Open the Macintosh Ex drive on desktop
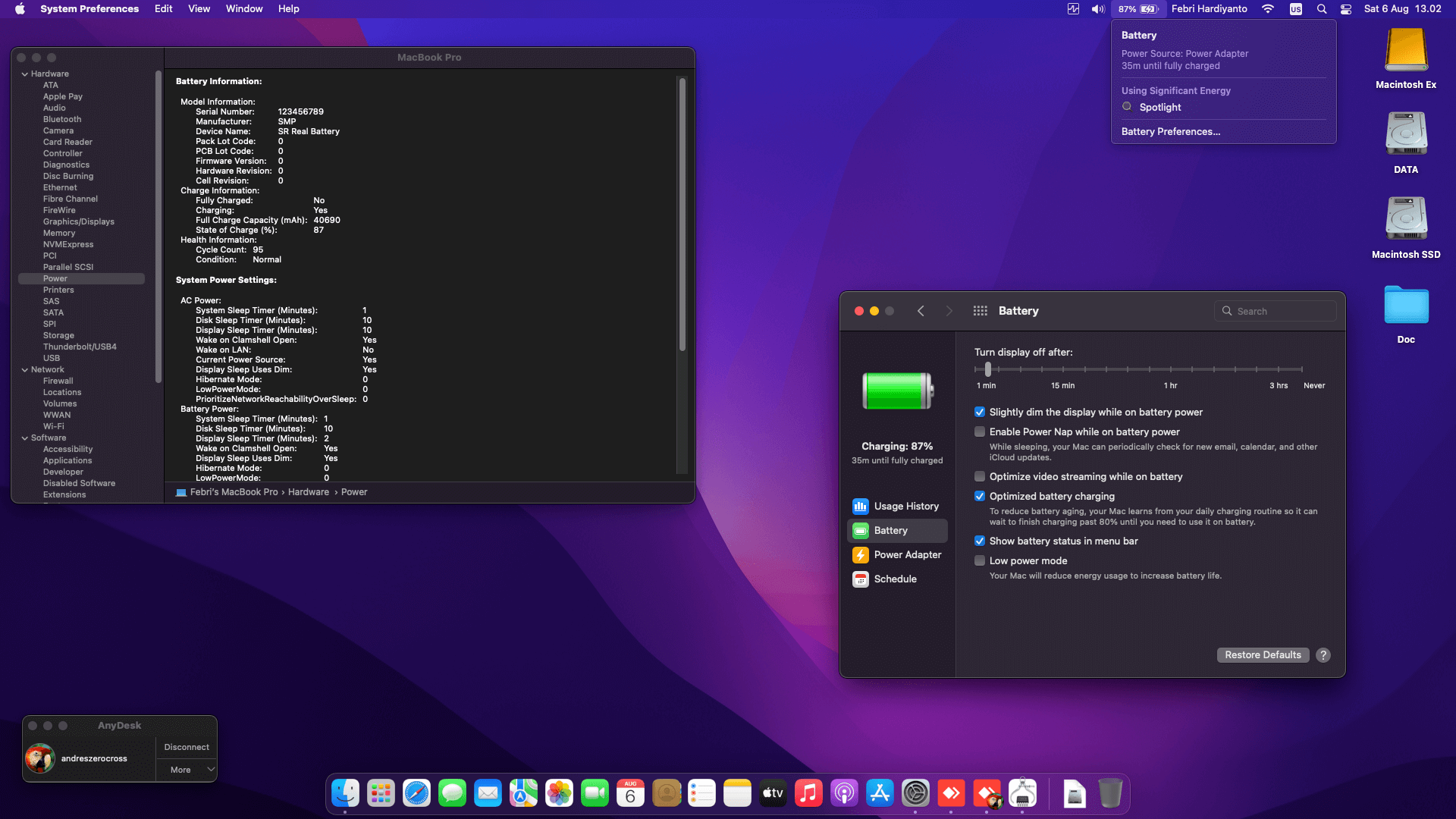 point(1406,50)
